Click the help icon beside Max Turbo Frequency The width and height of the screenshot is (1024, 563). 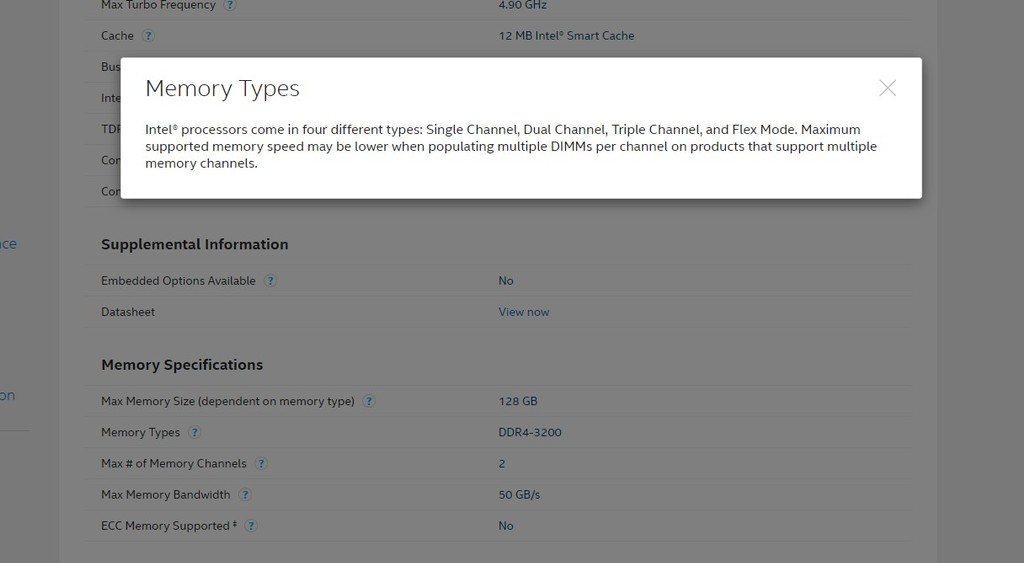(x=230, y=5)
